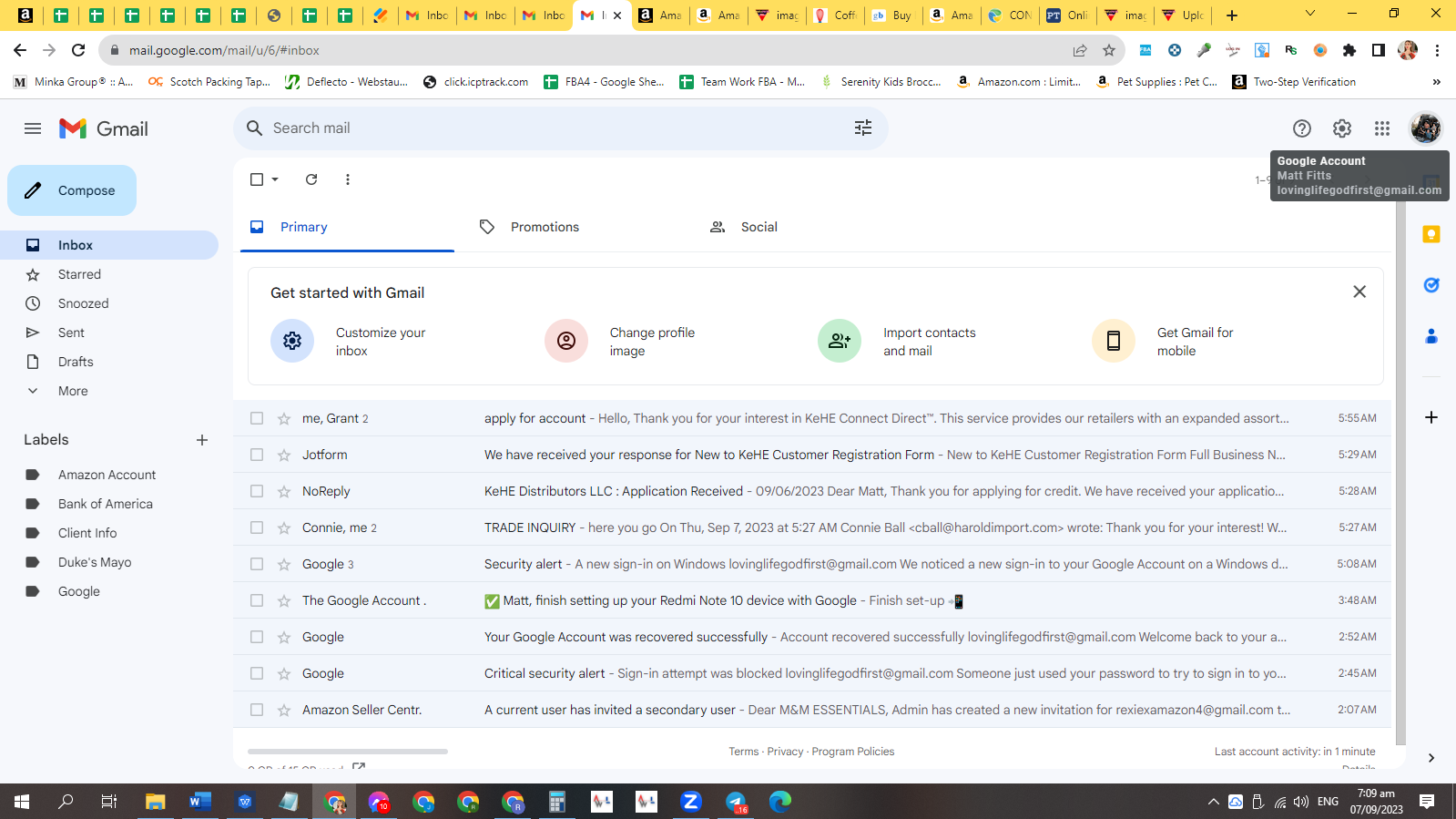
Task: Open Zoom from the taskbar
Action: 691,802
